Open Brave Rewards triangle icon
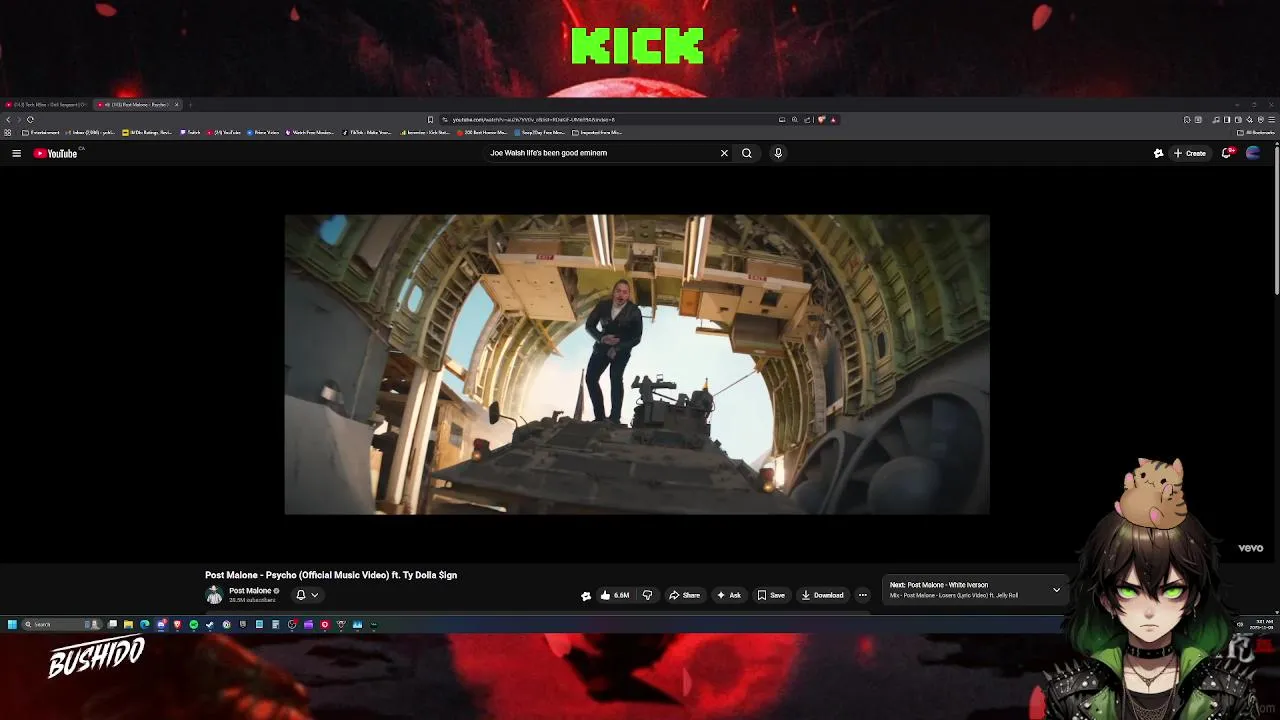Viewport: 1280px width, 720px height. (833, 119)
